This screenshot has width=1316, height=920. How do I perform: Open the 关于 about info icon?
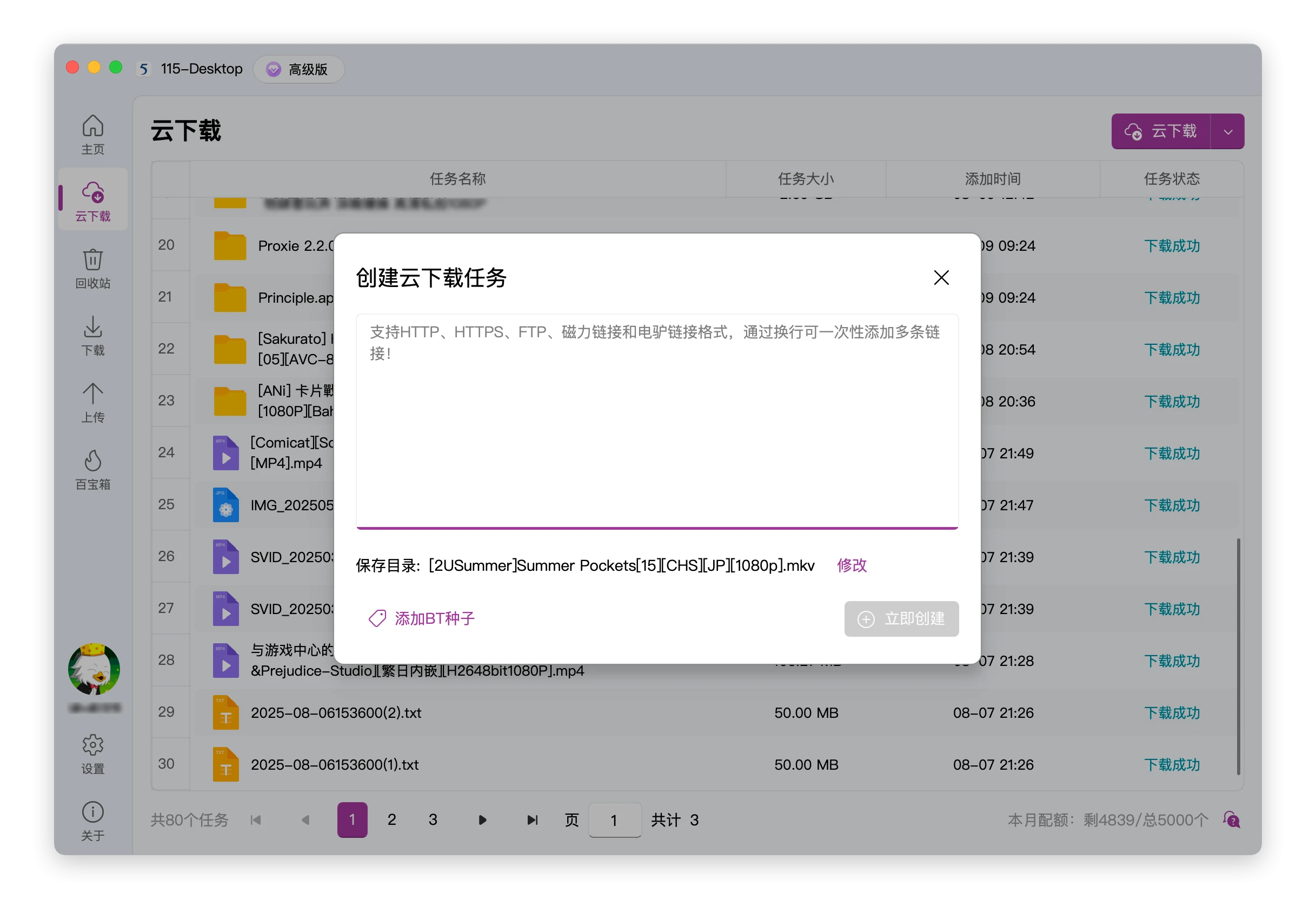coord(93,821)
